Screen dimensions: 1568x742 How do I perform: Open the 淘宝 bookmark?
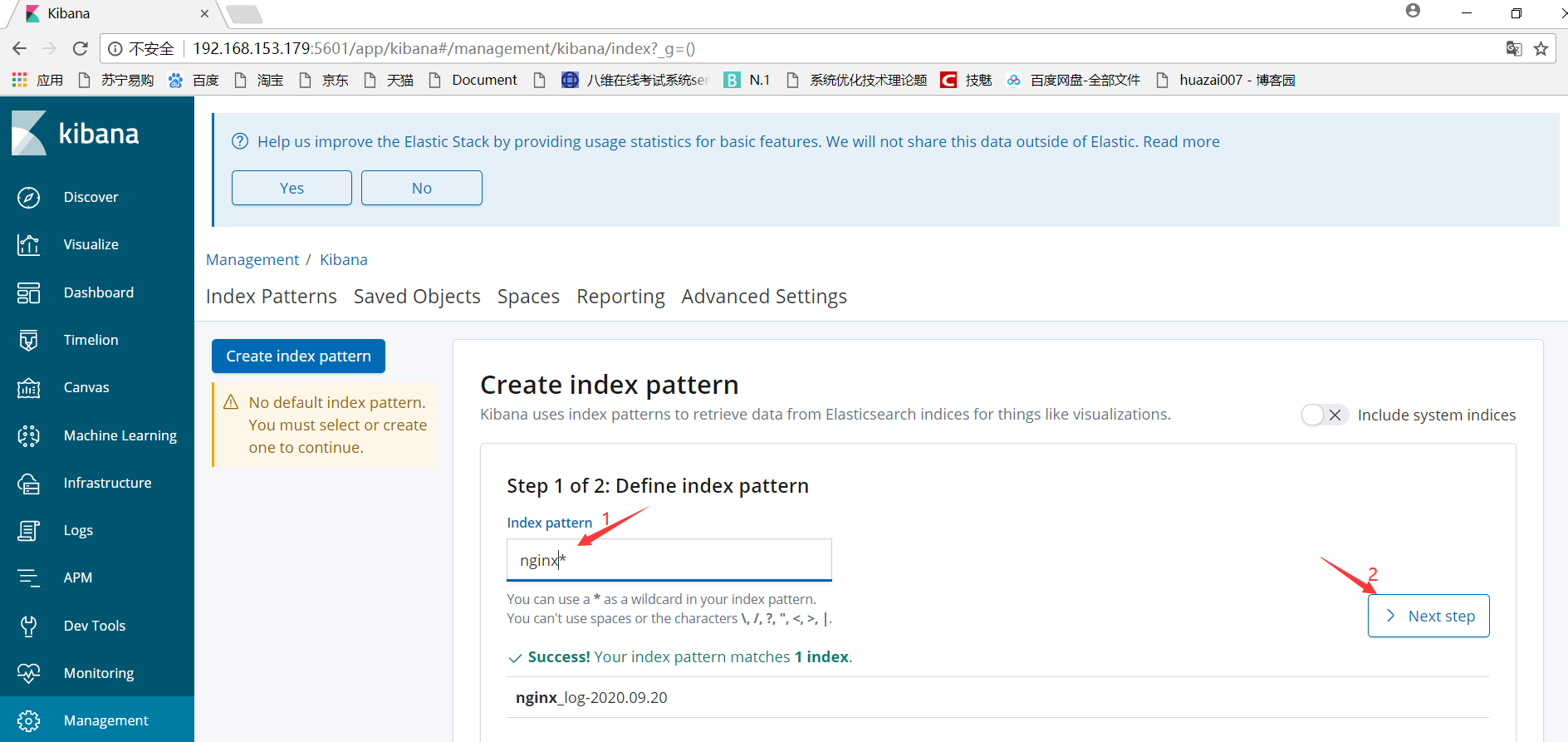click(x=259, y=80)
